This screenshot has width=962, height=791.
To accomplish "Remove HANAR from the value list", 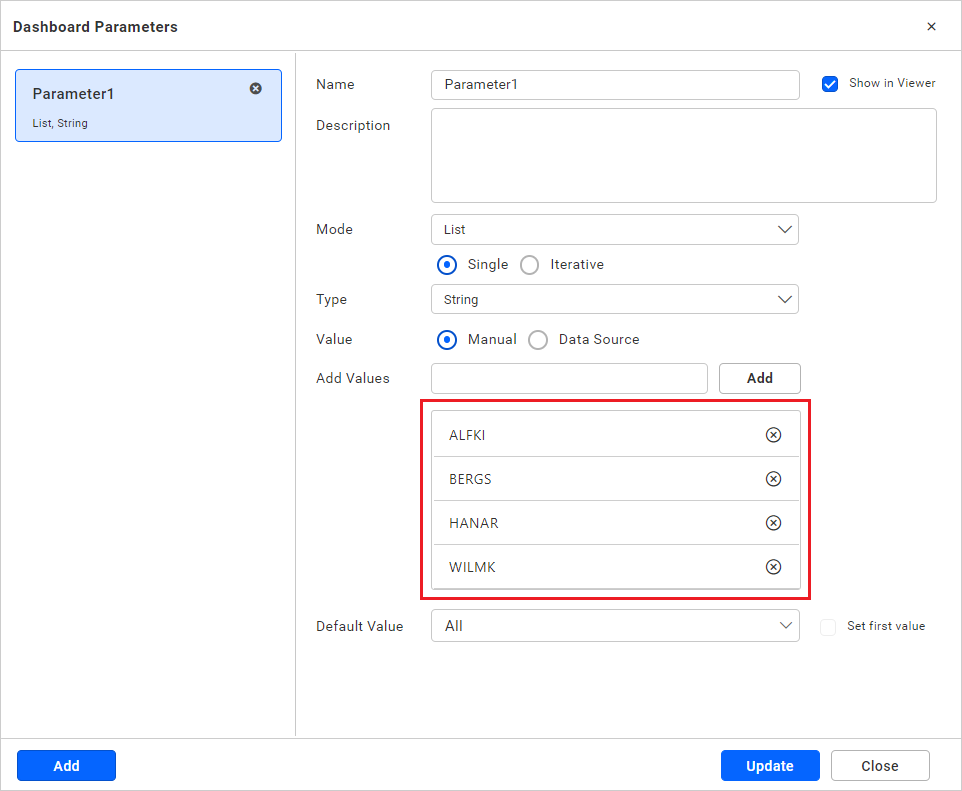I will [x=773, y=523].
